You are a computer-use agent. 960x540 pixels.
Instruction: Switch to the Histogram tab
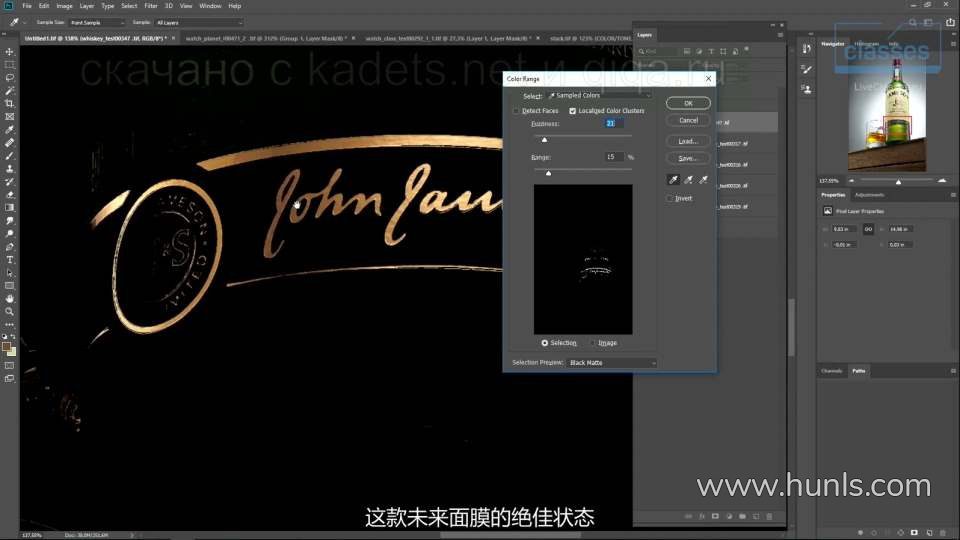click(866, 44)
